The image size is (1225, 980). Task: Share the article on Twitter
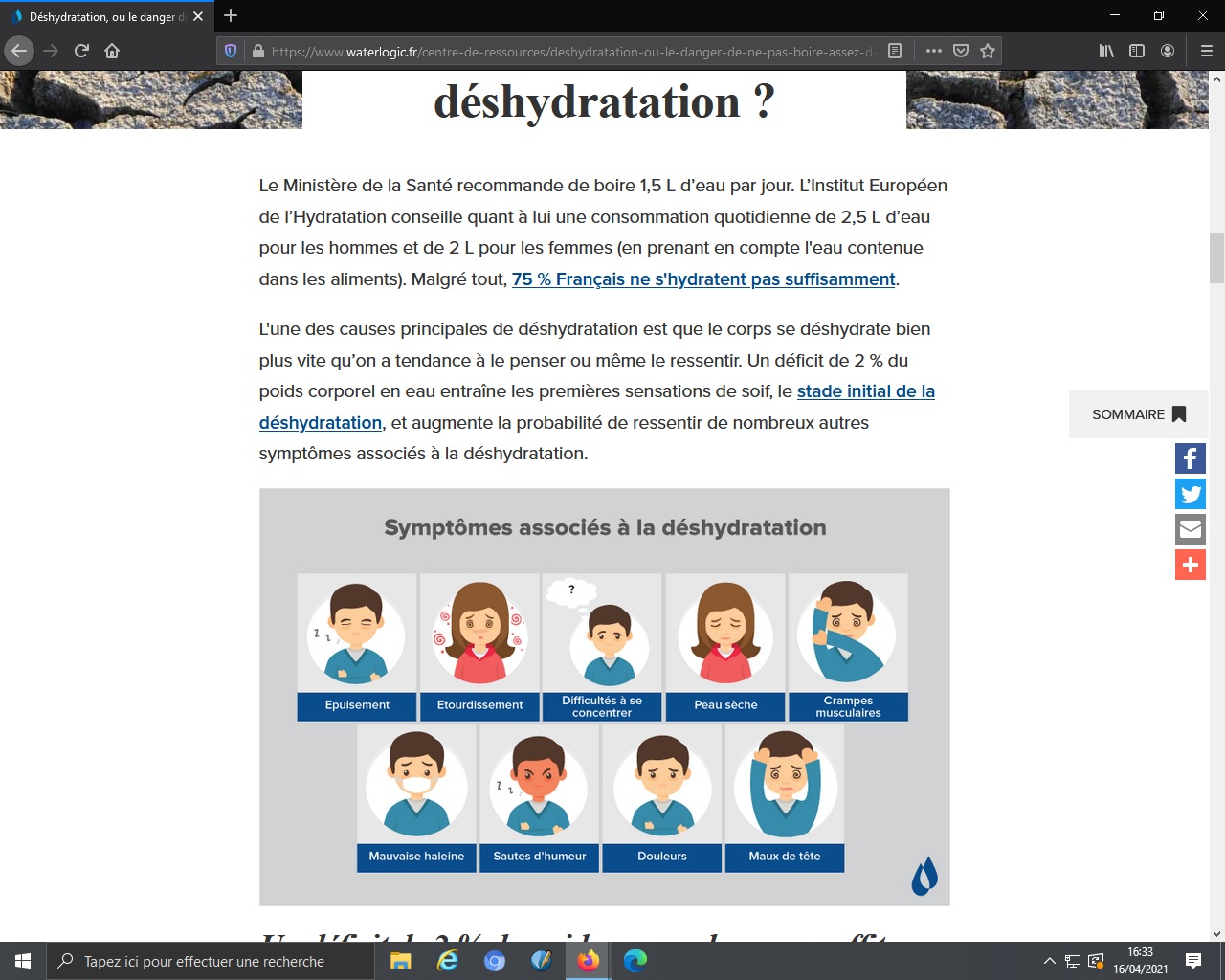pos(1190,494)
